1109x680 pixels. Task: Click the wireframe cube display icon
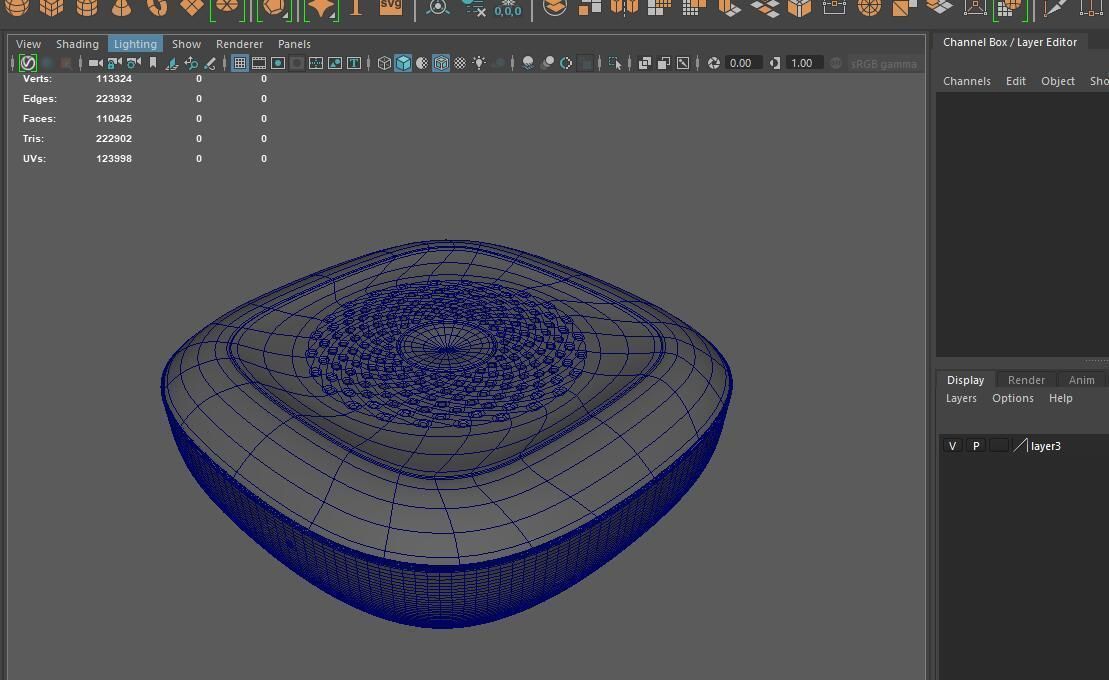point(384,63)
